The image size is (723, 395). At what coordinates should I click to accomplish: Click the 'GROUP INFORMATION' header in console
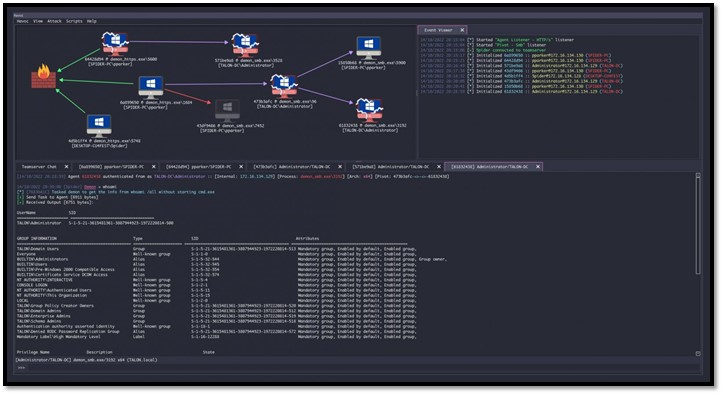click(37, 239)
